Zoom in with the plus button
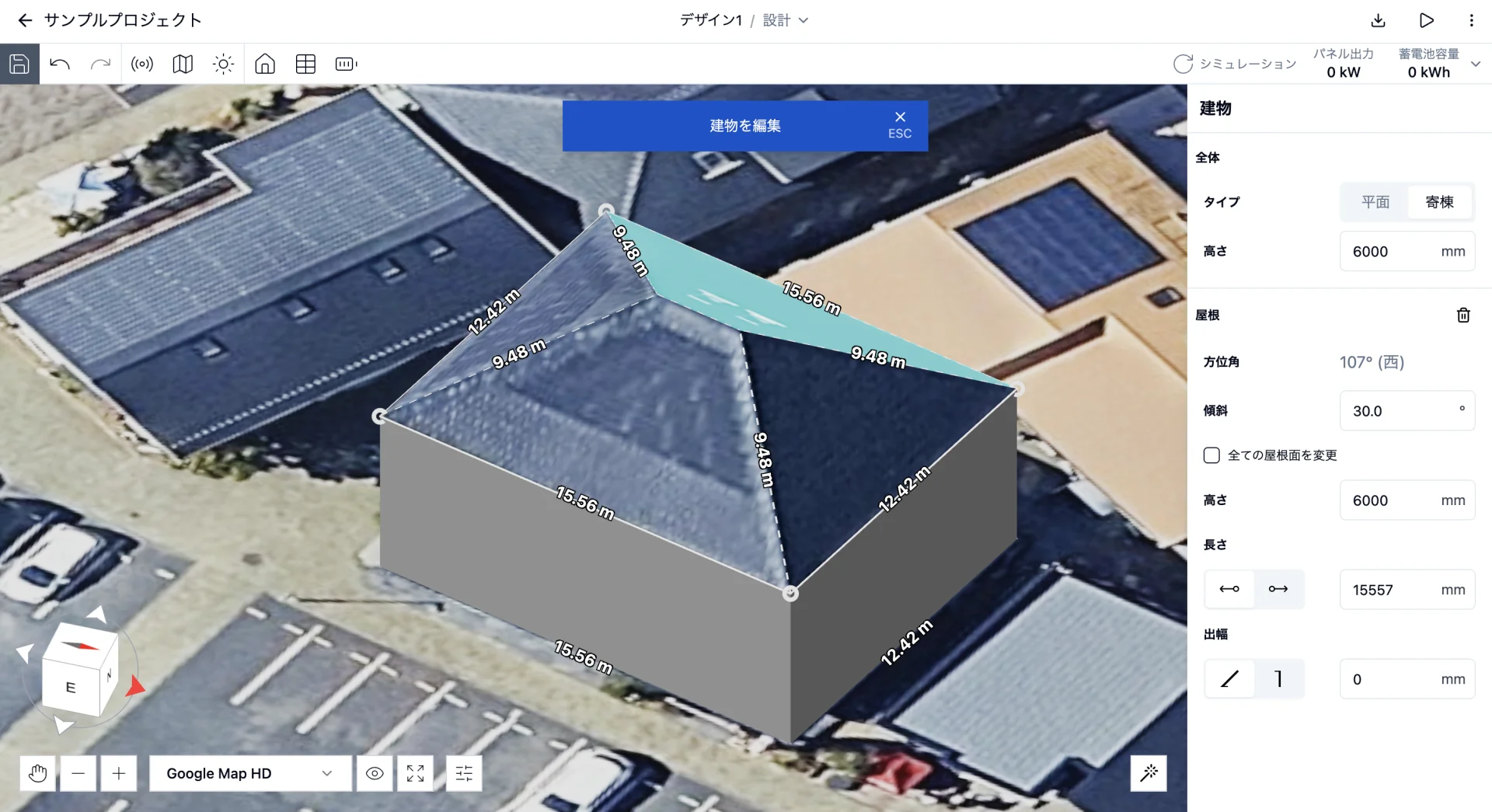The width and height of the screenshot is (1492, 812). [x=119, y=773]
